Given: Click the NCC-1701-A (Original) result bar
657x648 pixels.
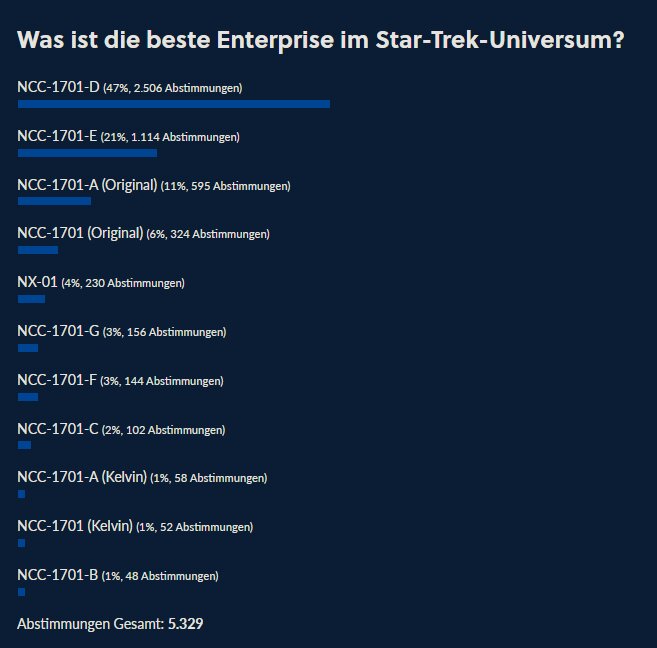Looking at the screenshot, I should pyautogui.click(x=54, y=201).
